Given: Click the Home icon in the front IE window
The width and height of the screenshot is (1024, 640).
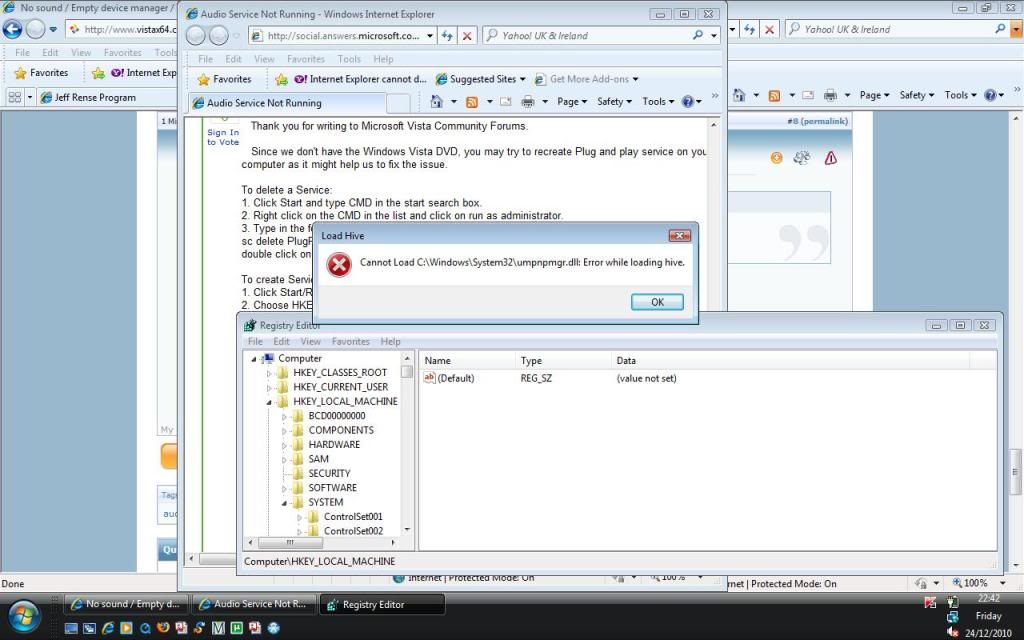Looking at the screenshot, I should (436, 101).
